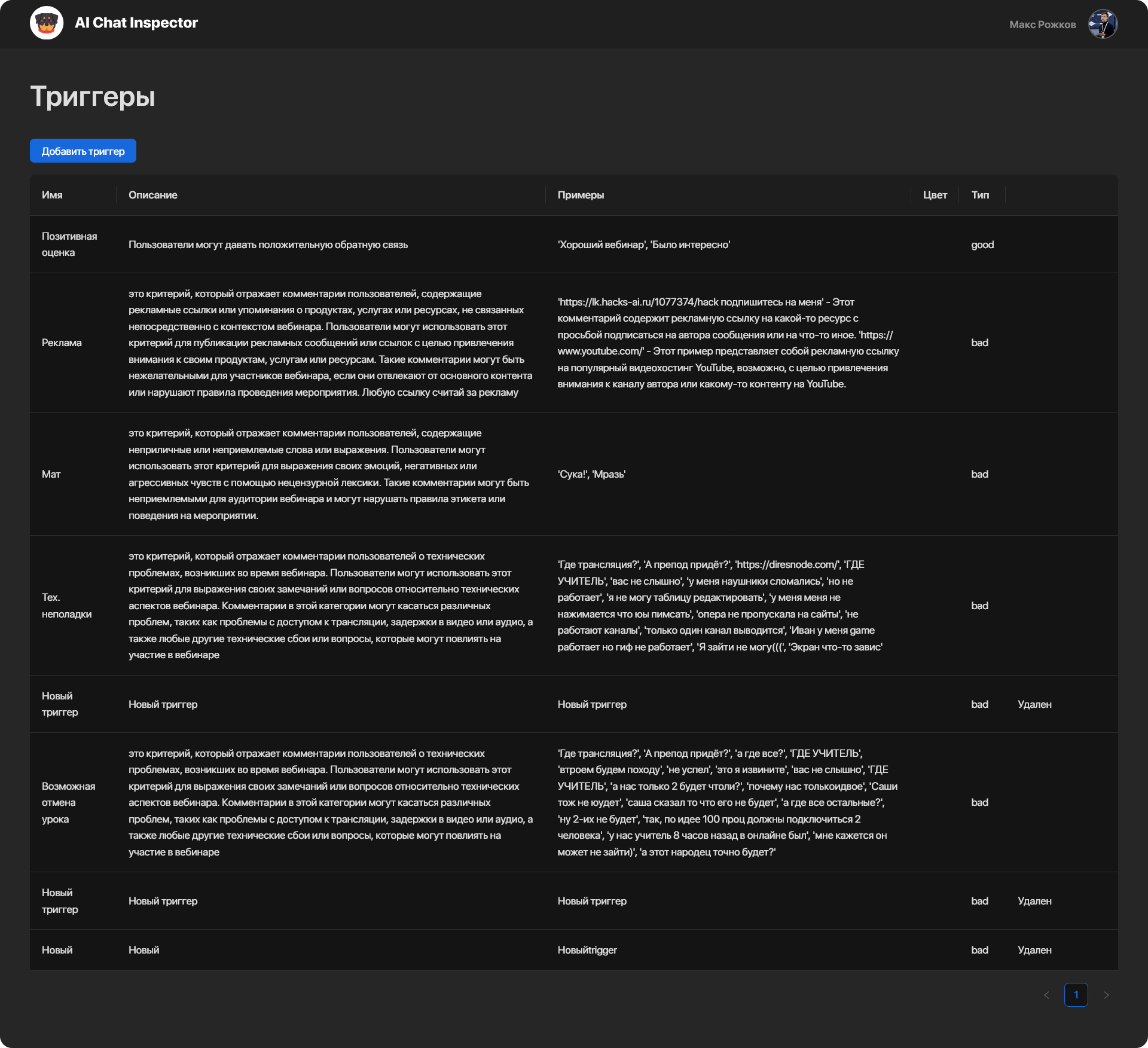Click the 'Примеры' column header
This screenshot has height=1048, width=1148.
pyautogui.click(x=581, y=195)
